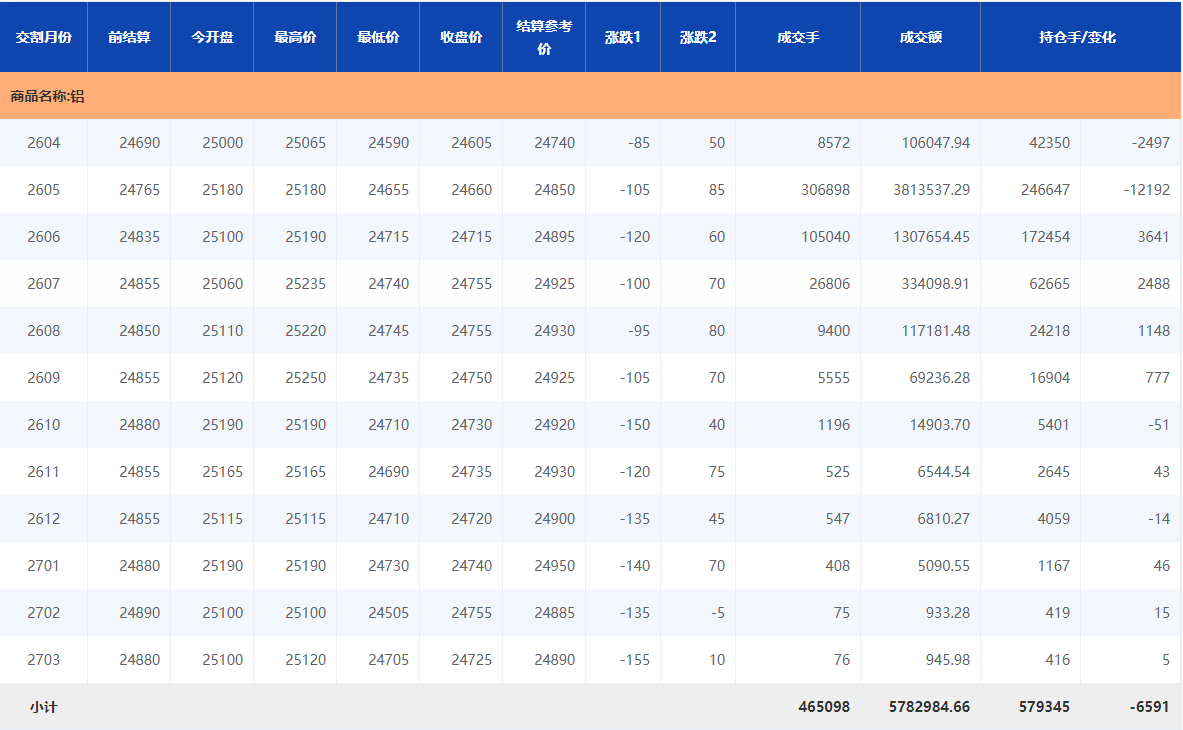Click subtotal volume 465098

[824, 707]
